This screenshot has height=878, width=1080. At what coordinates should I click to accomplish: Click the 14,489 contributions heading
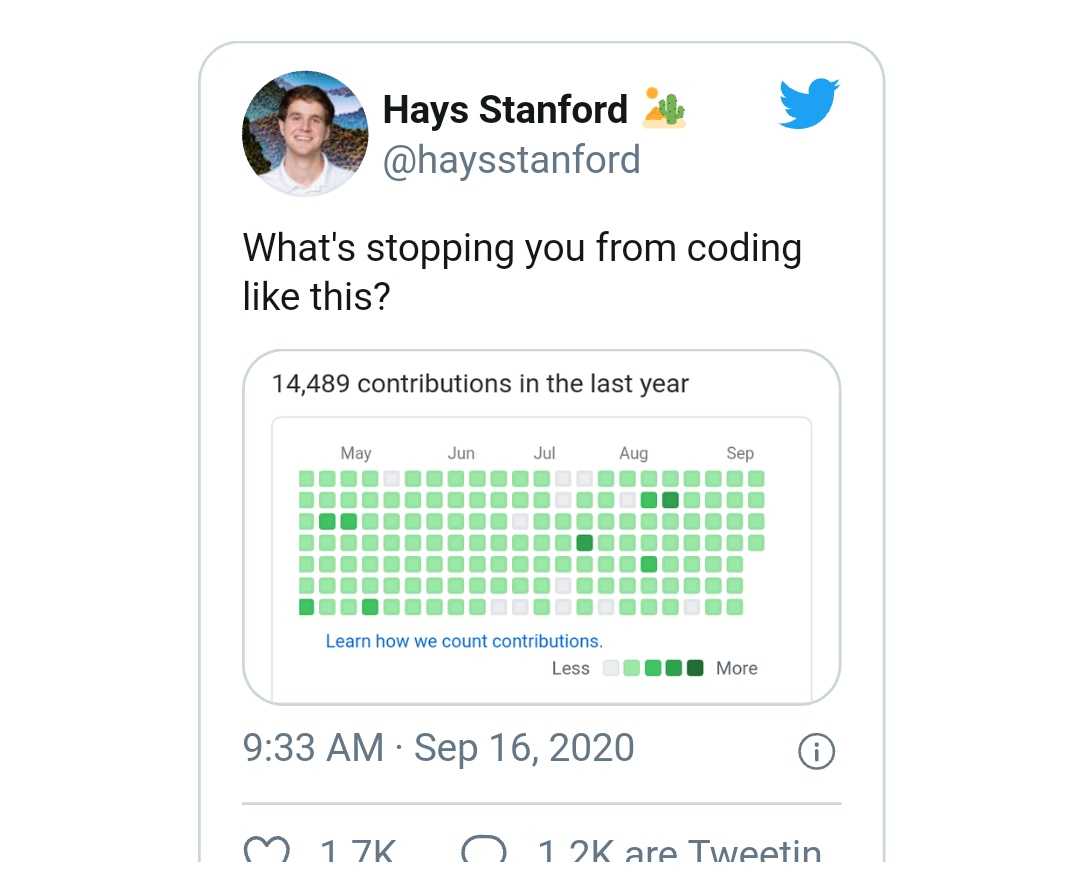[x=480, y=384]
